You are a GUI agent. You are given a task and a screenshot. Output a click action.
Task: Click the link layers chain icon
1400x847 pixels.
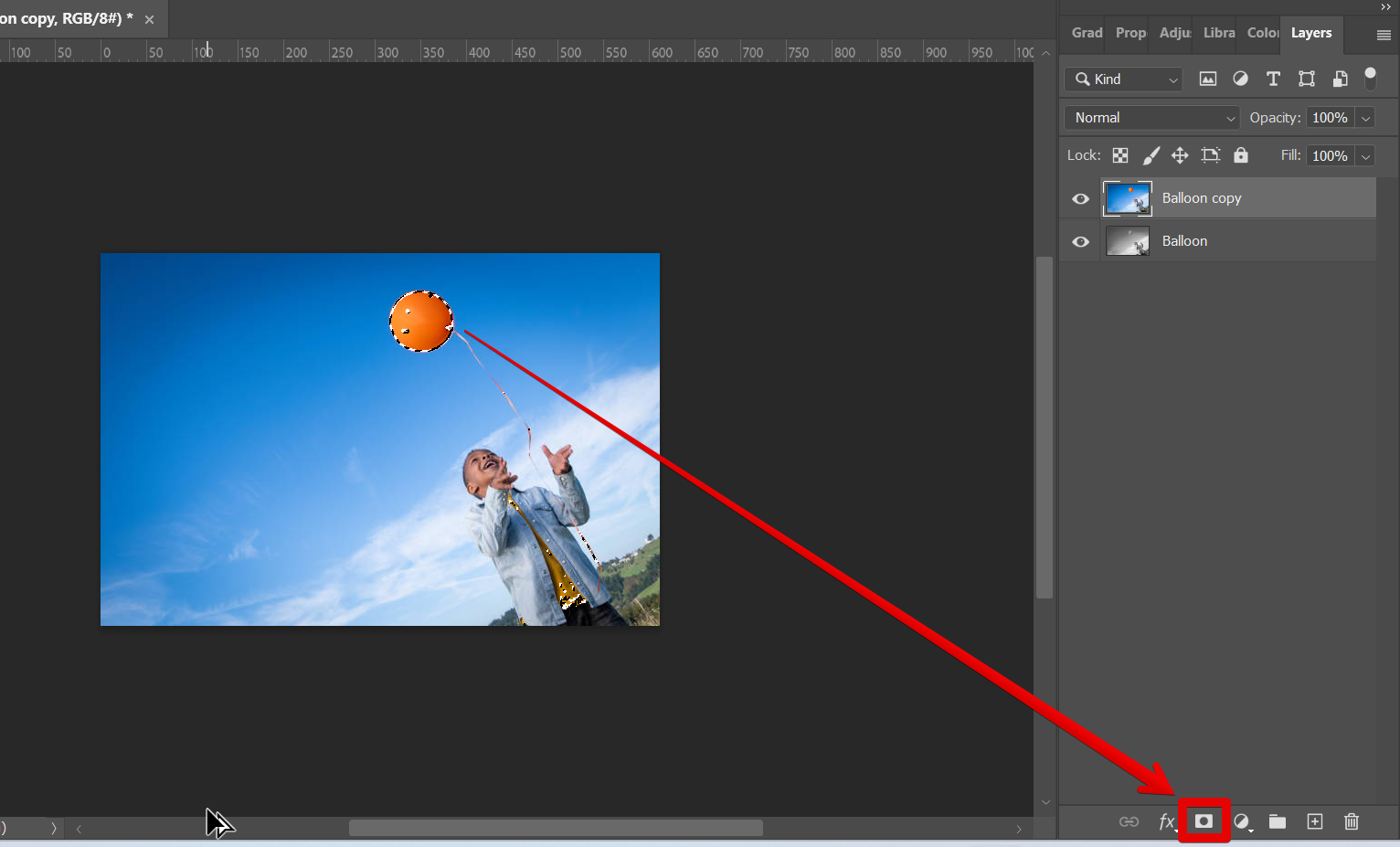pyautogui.click(x=1129, y=821)
